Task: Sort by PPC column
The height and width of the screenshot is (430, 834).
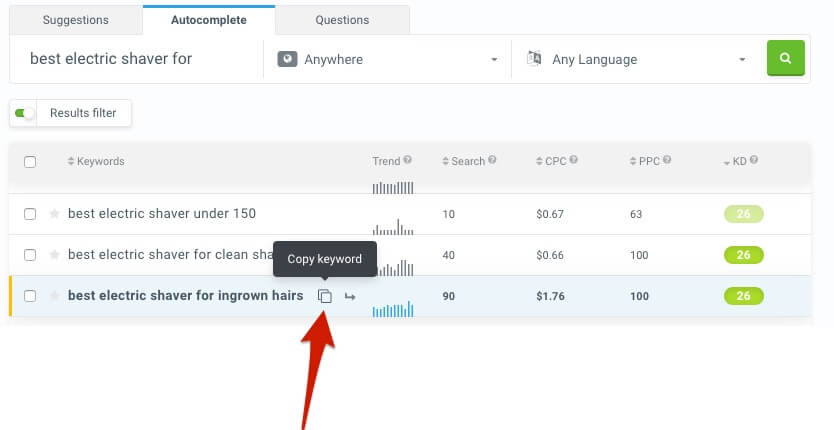Action: tap(645, 161)
